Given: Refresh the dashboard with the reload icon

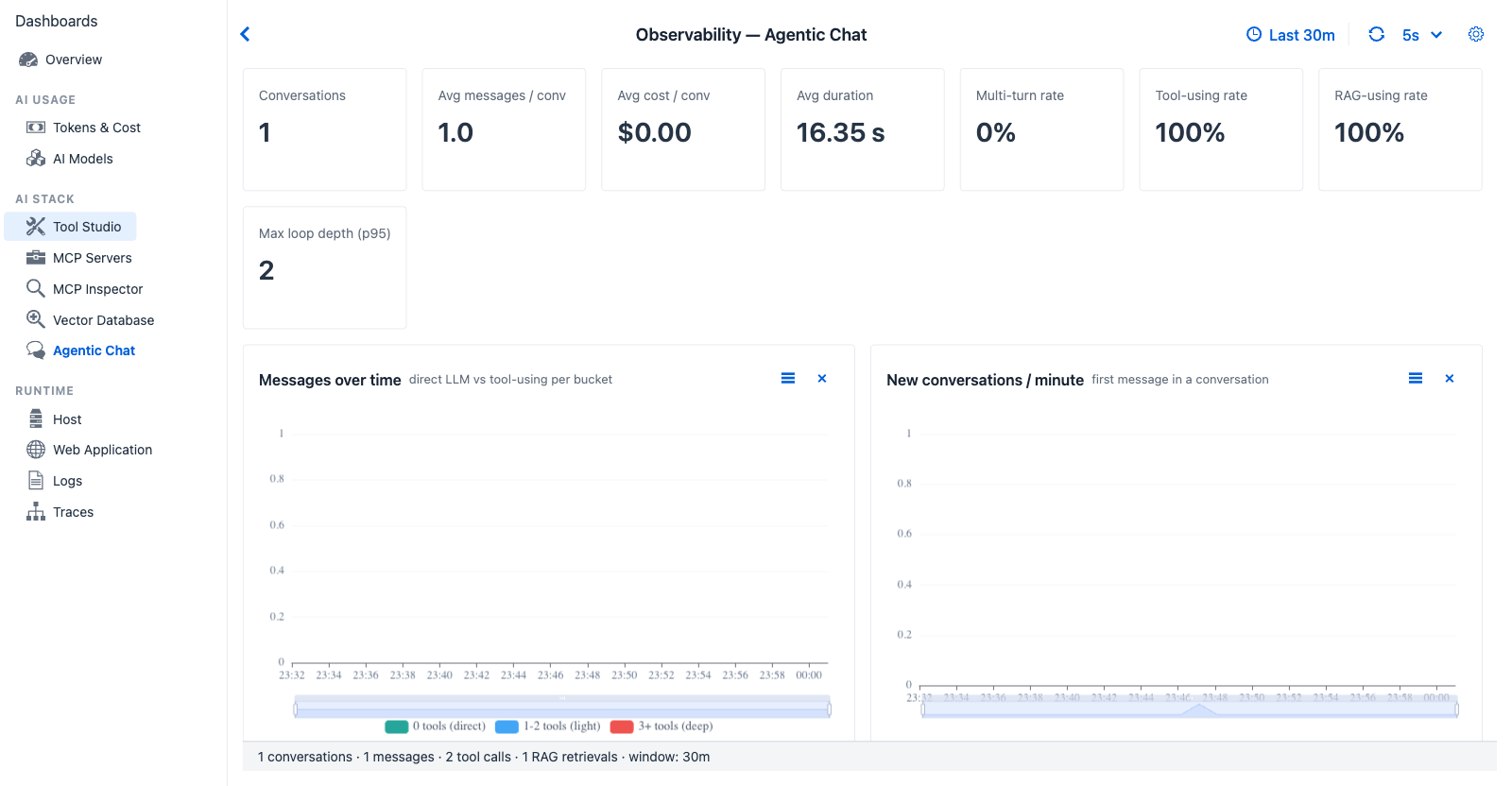Looking at the screenshot, I should pyautogui.click(x=1377, y=34).
